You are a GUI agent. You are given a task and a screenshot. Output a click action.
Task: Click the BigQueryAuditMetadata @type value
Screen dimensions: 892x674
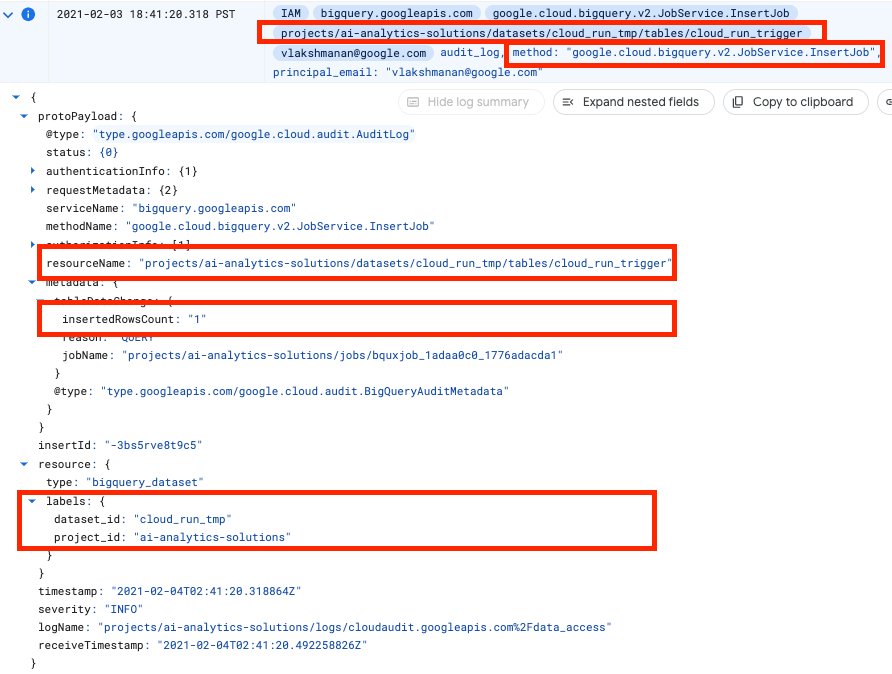pos(305,391)
